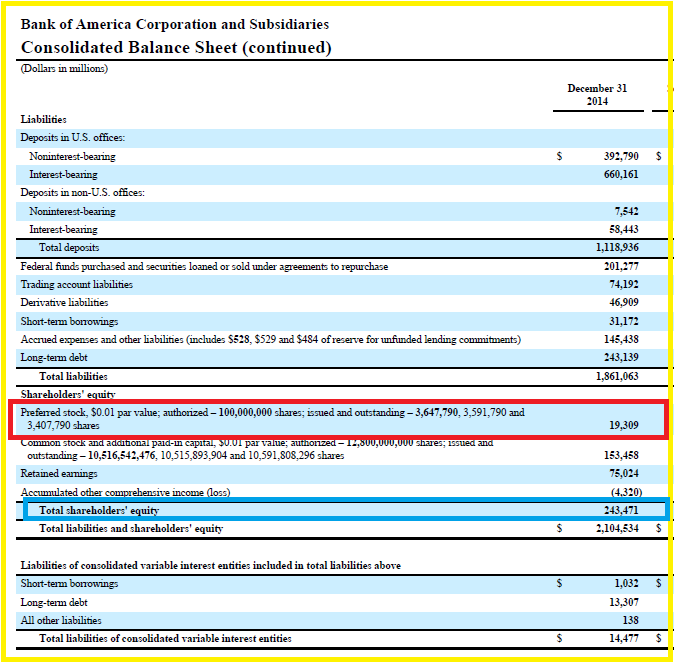Select the value 153,458
This screenshot has height=663, width=674.
point(621,455)
